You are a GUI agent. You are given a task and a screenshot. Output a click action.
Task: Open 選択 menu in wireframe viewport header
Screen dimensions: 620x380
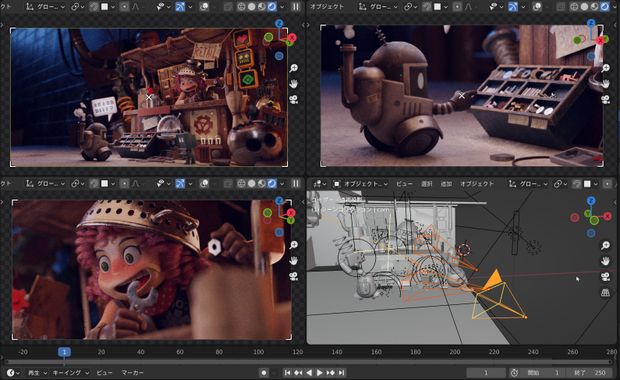coord(426,183)
